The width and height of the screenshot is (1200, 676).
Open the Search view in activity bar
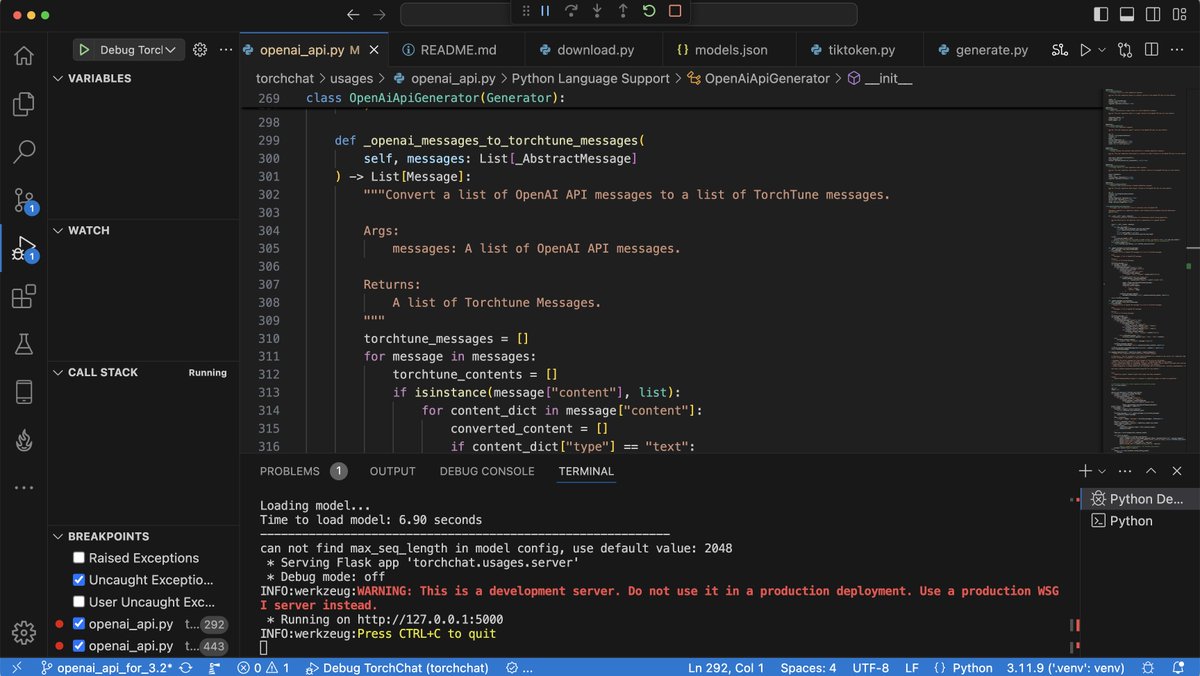tap(24, 152)
